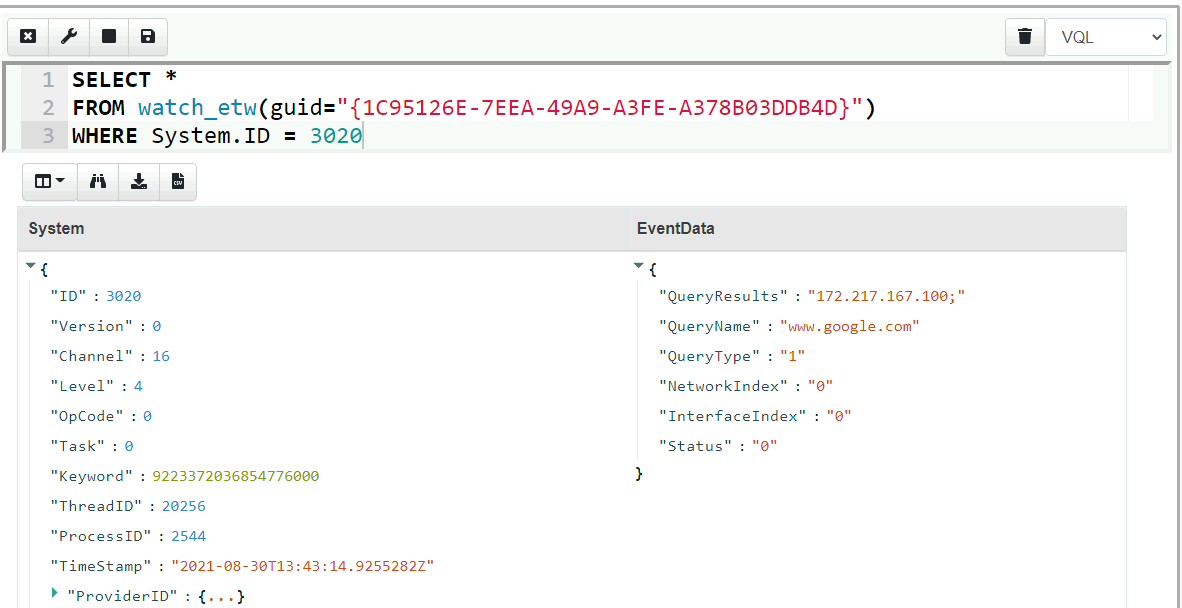Save the VQL cell with the disk icon
Image resolution: width=1182 pixels, height=608 pixels.
[148, 36]
